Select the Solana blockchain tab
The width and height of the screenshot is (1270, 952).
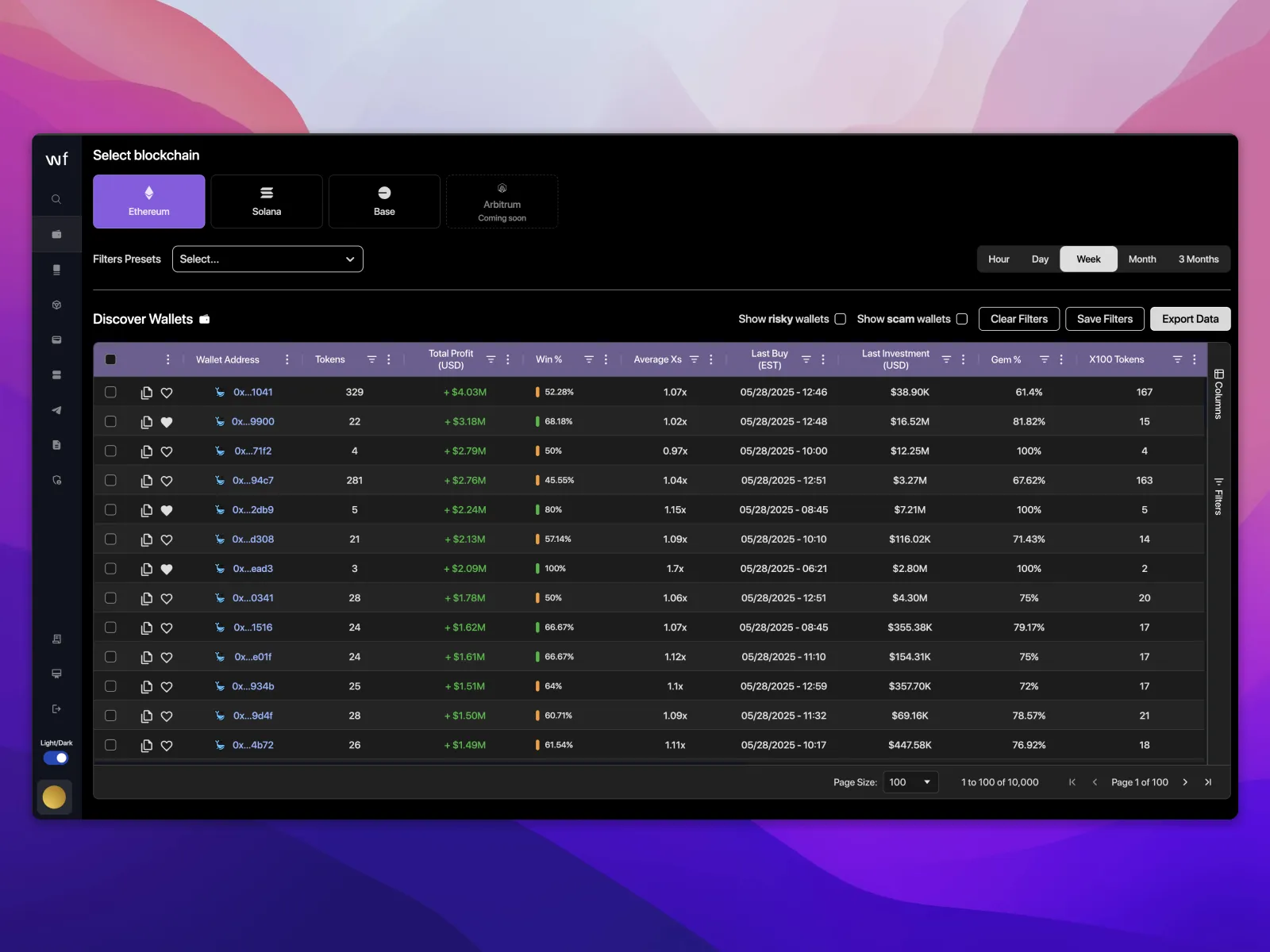click(267, 202)
